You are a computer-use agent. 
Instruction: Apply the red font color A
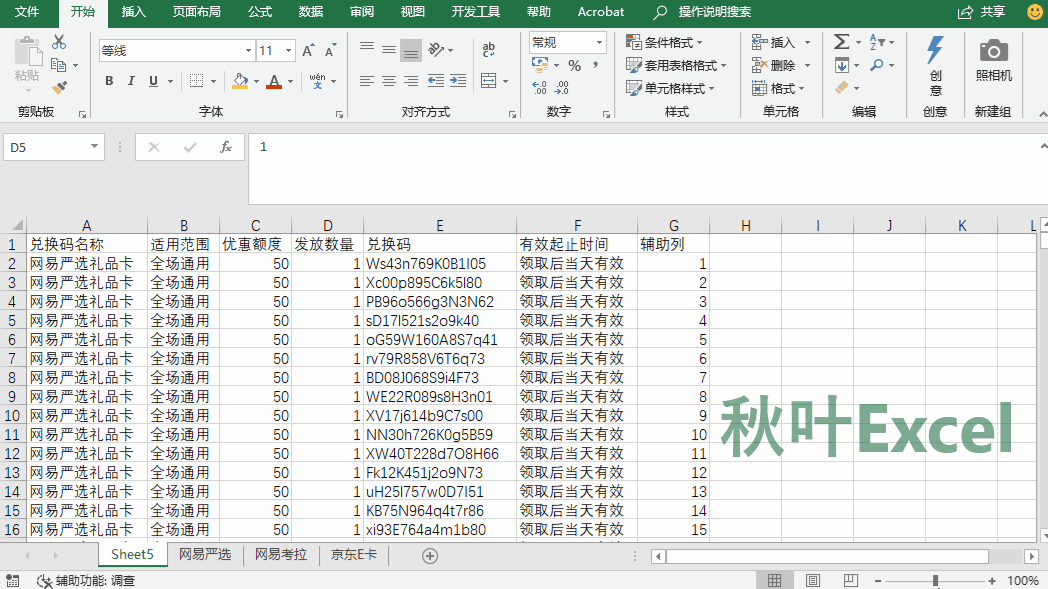pos(274,81)
